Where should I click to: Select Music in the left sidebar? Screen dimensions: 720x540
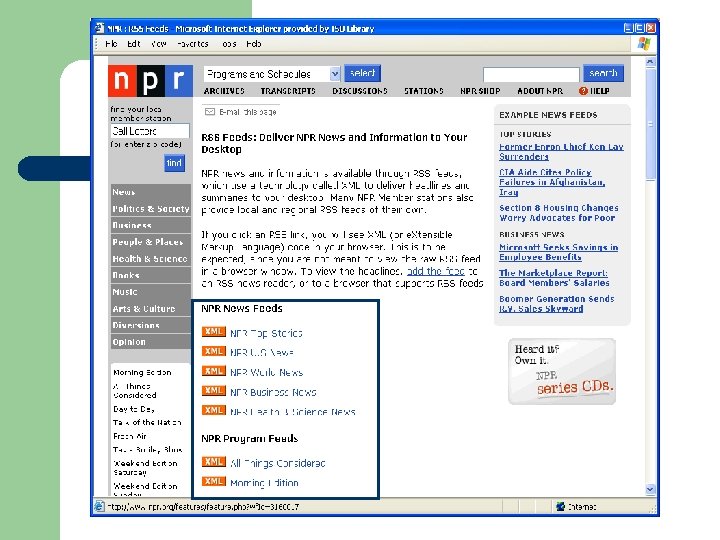[x=151, y=292]
